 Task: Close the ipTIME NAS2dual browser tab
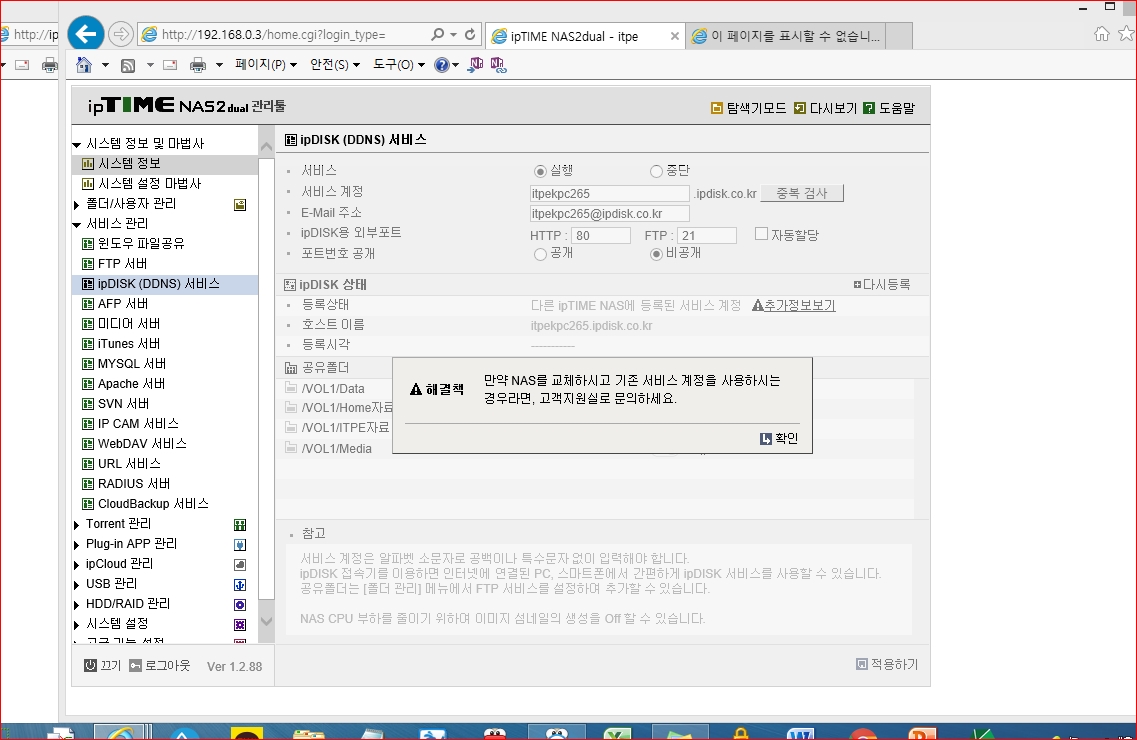pyautogui.click(x=674, y=36)
